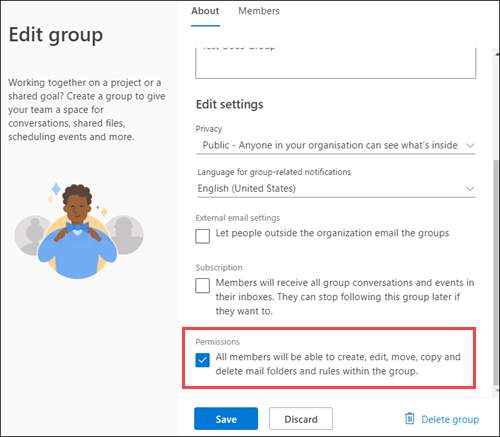Click the Discard button

301,419
